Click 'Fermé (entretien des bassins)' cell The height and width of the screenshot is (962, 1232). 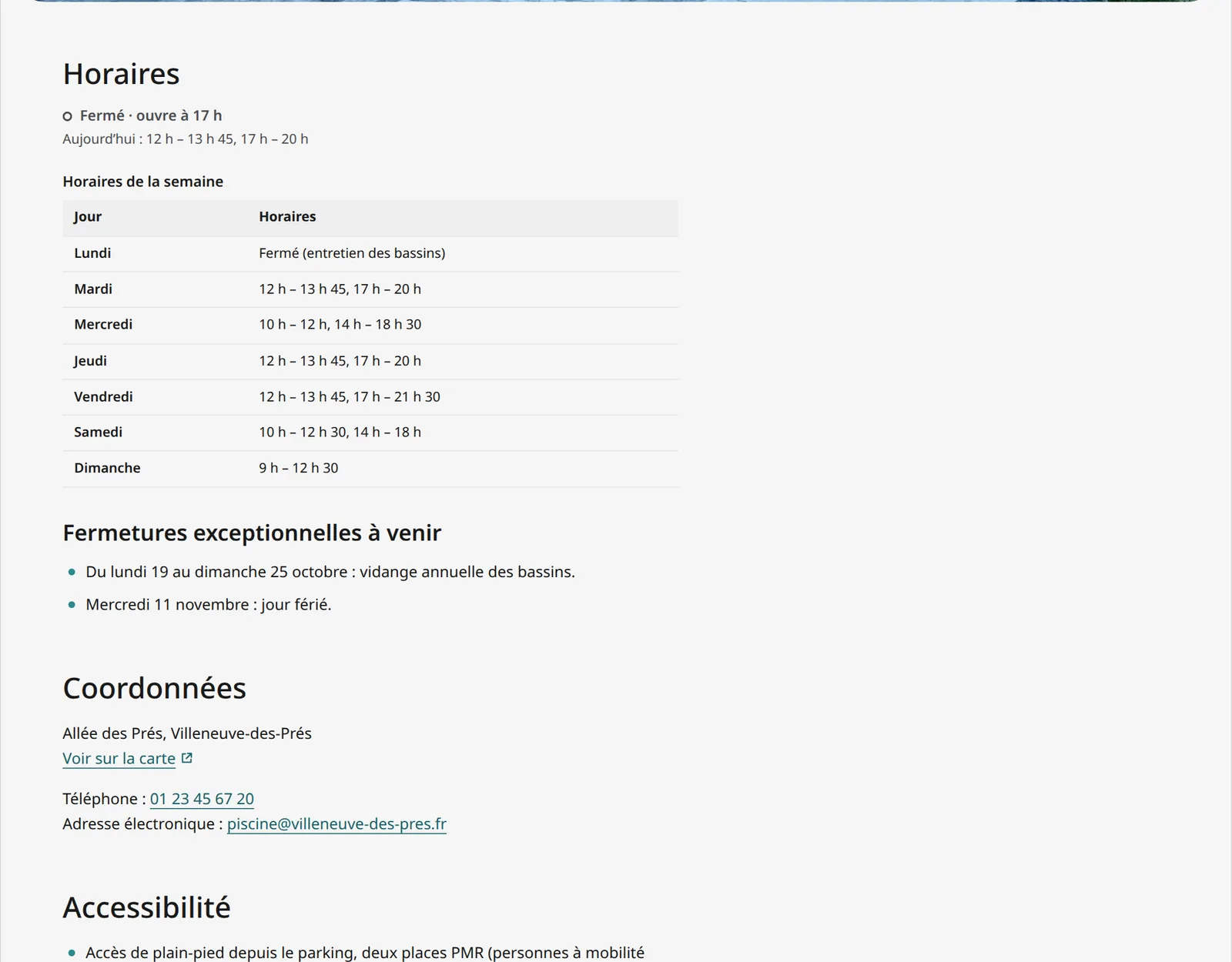(x=352, y=253)
